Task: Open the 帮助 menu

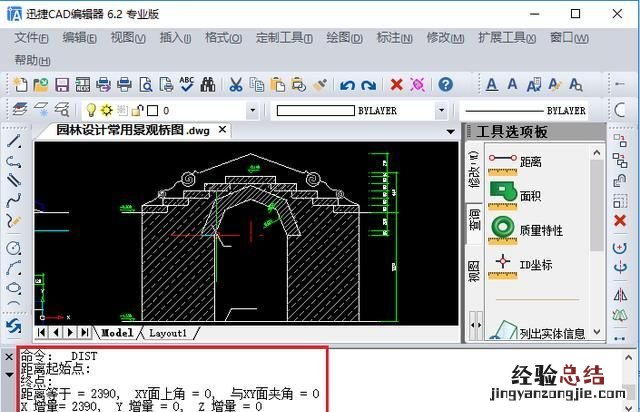Action: [x=32, y=60]
